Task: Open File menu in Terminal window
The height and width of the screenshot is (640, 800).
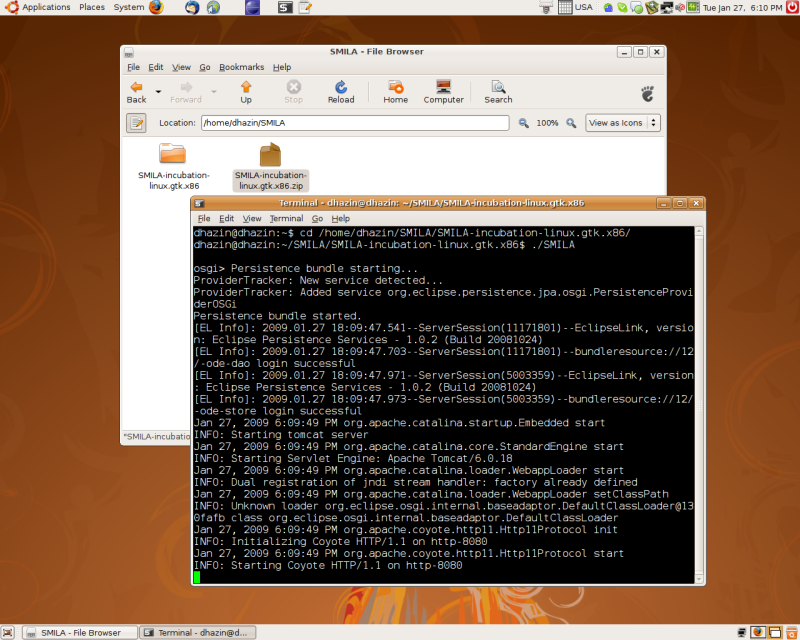Action: pos(204,218)
